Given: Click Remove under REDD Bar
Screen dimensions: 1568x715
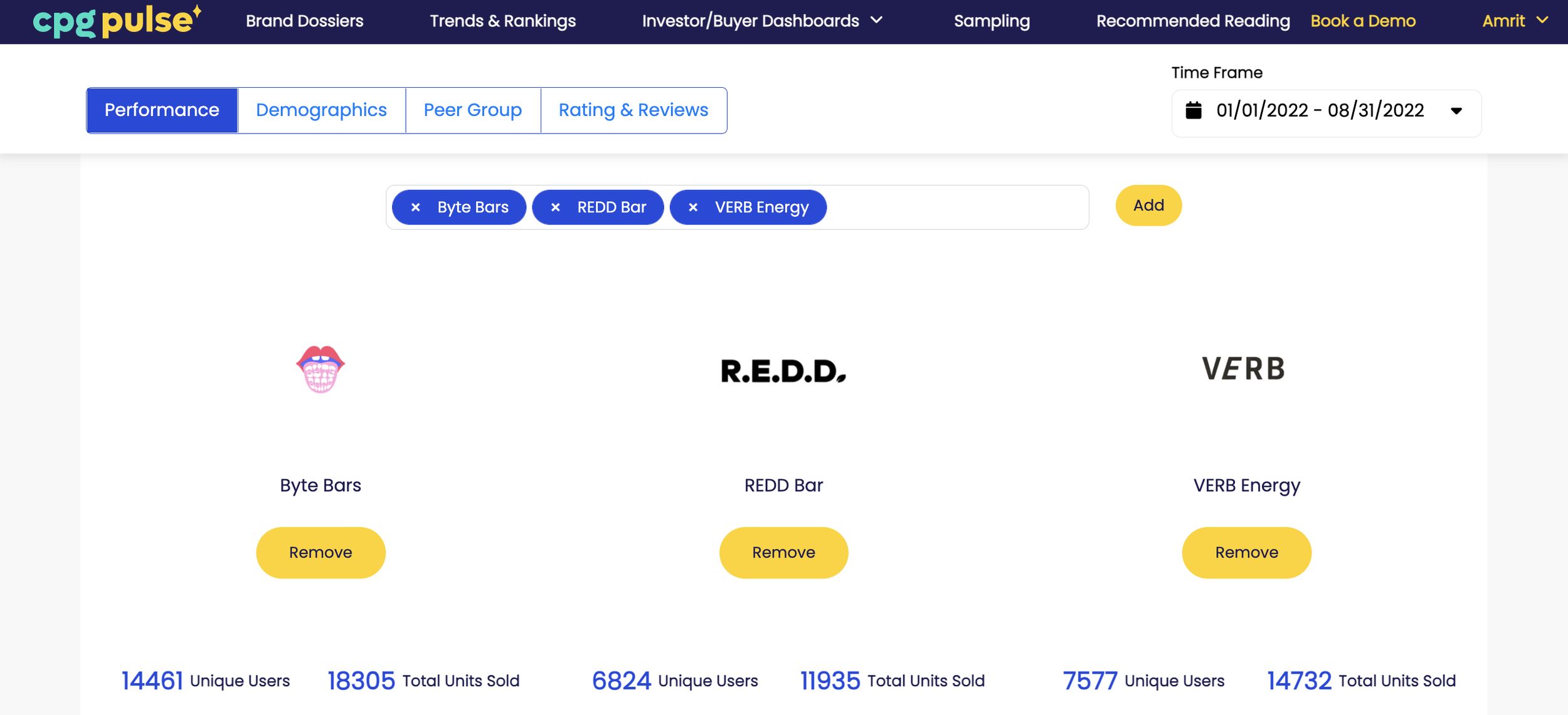Looking at the screenshot, I should click(783, 553).
